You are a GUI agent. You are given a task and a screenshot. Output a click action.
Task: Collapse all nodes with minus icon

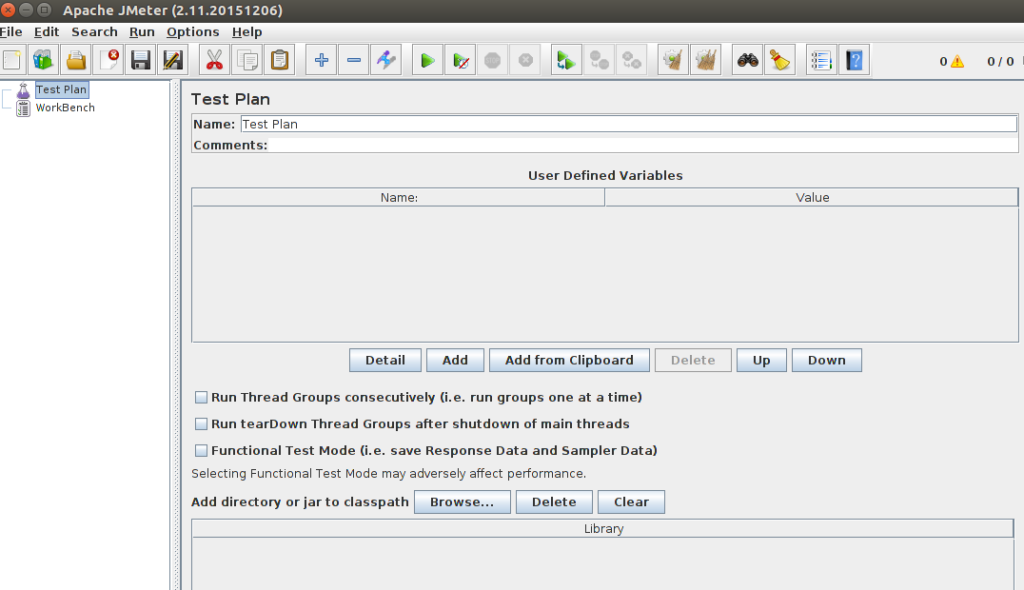[x=353, y=60]
